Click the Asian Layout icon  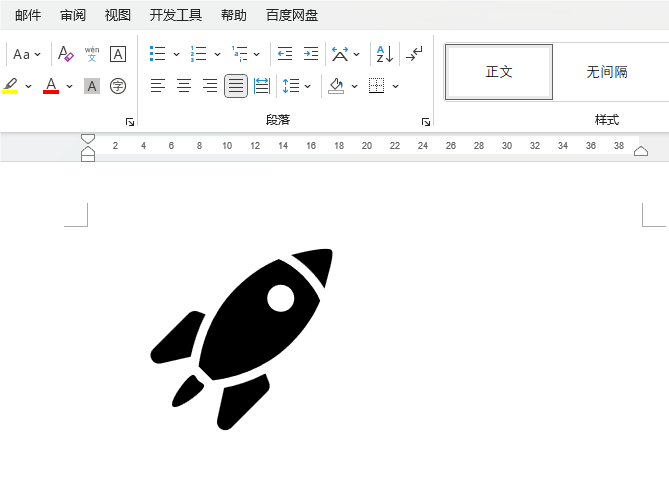pyautogui.click(x=340, y=54)
